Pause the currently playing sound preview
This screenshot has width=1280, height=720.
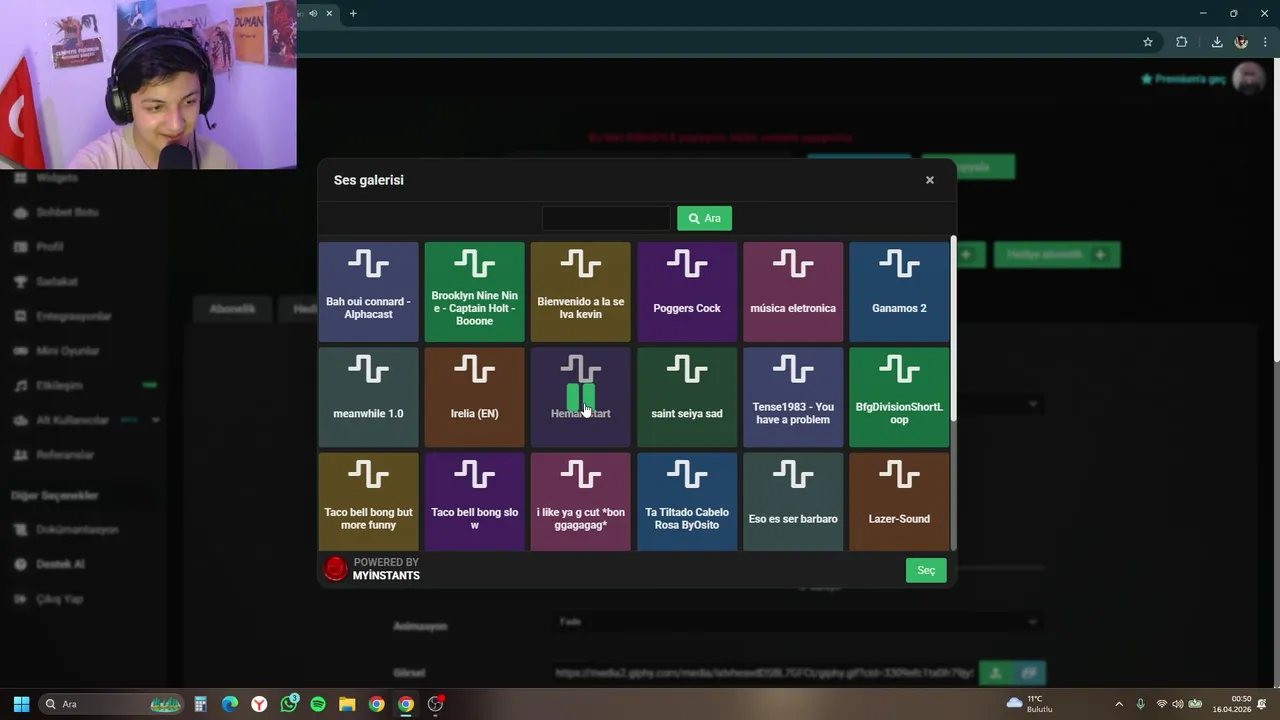click(x=581, y=397)
